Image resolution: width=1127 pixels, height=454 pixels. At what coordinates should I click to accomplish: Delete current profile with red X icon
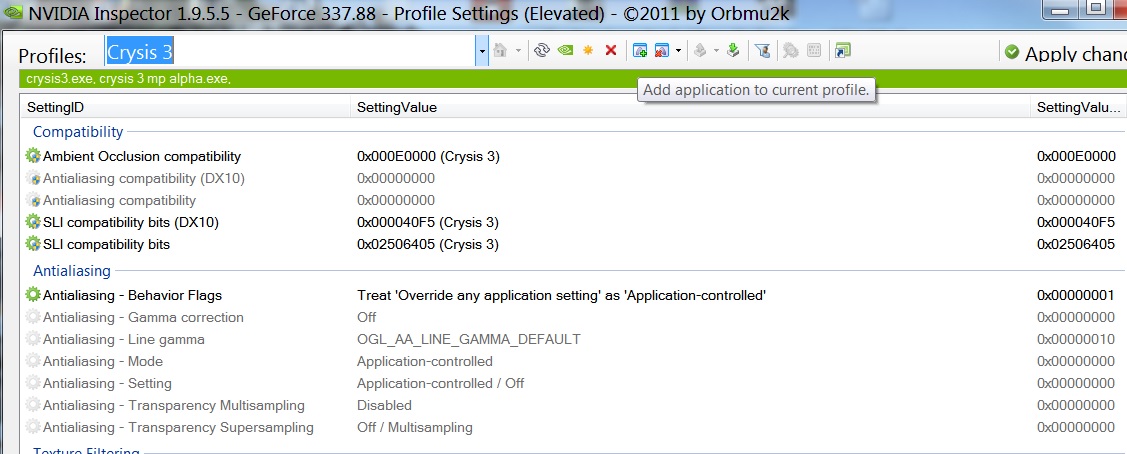(x=611, y=51)
